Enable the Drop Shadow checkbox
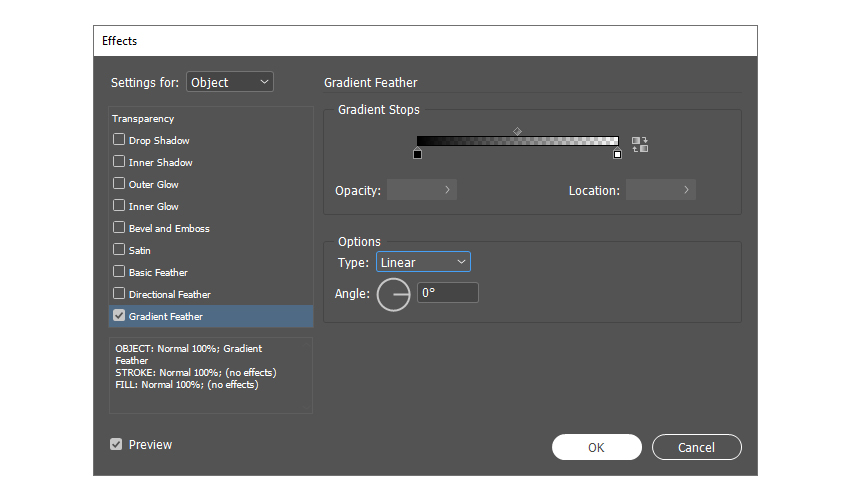 tap(119, 139)
